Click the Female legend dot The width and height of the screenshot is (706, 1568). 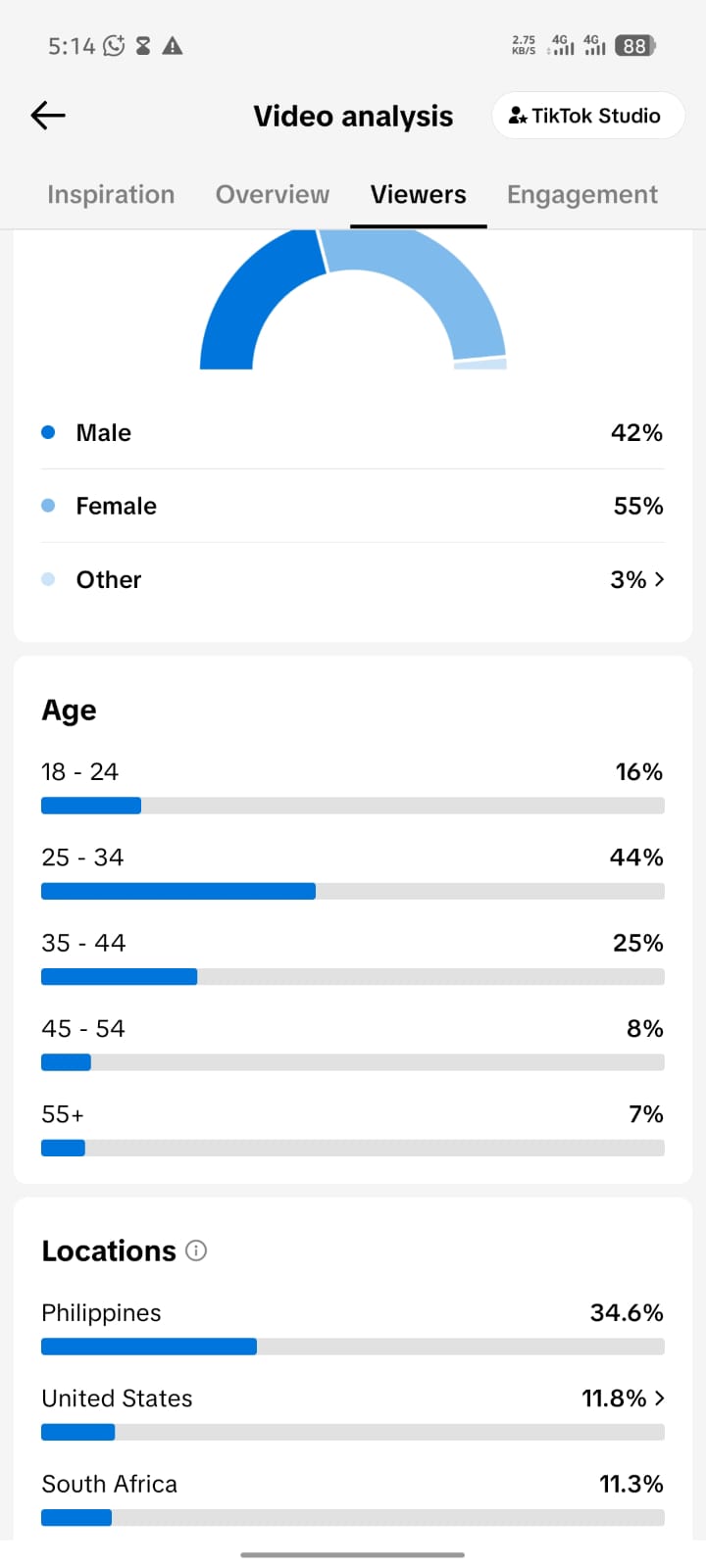[x=48, y=506]
